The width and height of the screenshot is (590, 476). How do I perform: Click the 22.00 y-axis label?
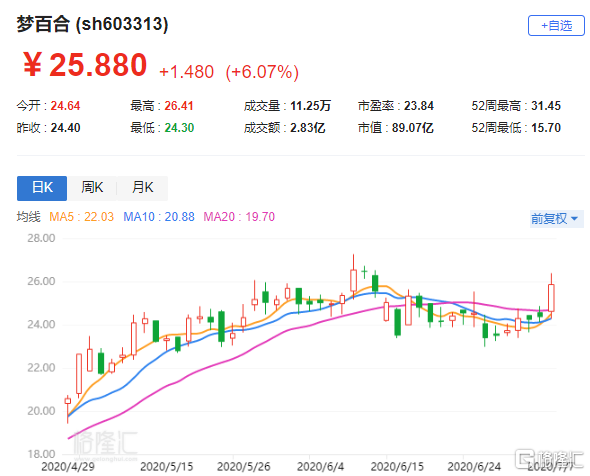[x=41, y=368]
